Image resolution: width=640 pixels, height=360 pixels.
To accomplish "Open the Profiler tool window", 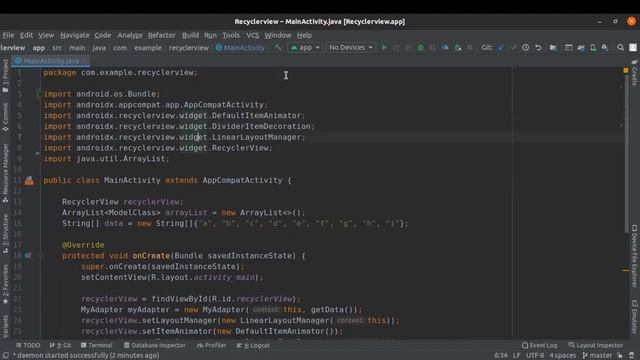I will click(x=211, y=345).
